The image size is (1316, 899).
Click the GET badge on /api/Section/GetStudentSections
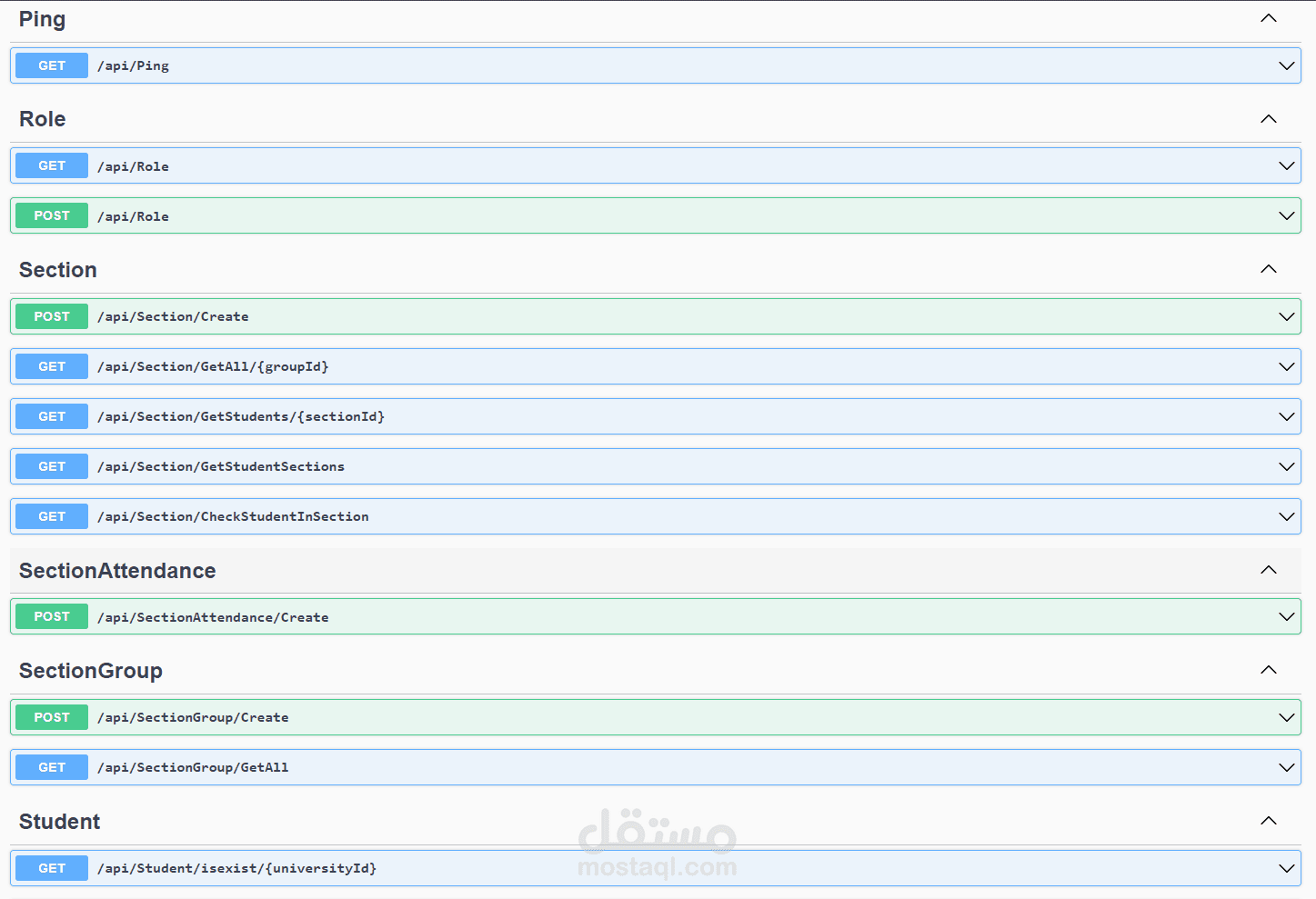tap(51, 465)
